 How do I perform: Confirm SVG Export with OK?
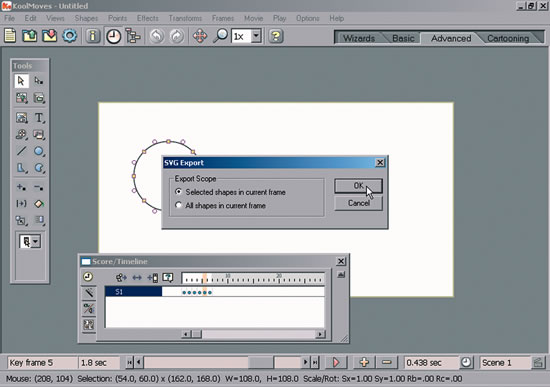pos(358,186)
